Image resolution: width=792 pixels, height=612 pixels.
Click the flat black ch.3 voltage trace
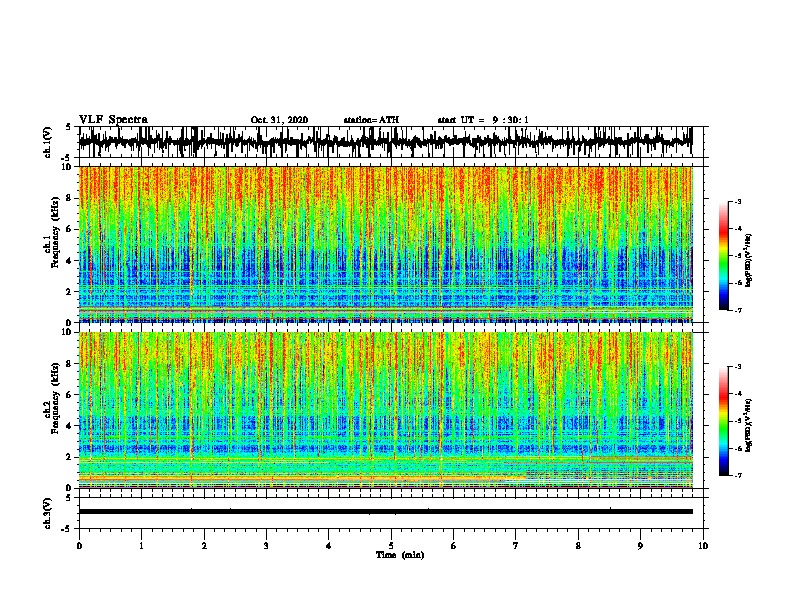tap(385, 512)
